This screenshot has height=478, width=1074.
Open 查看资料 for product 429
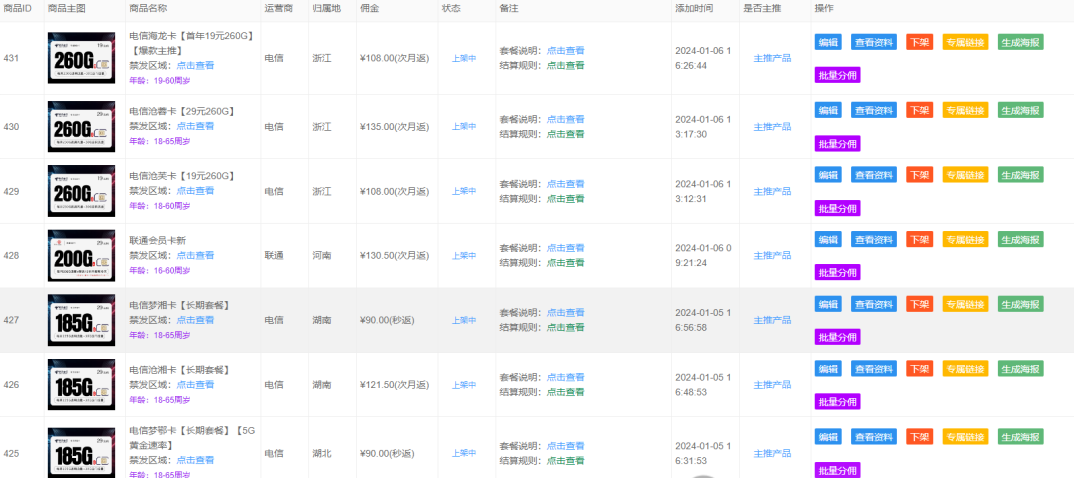(x=874, y=175)
